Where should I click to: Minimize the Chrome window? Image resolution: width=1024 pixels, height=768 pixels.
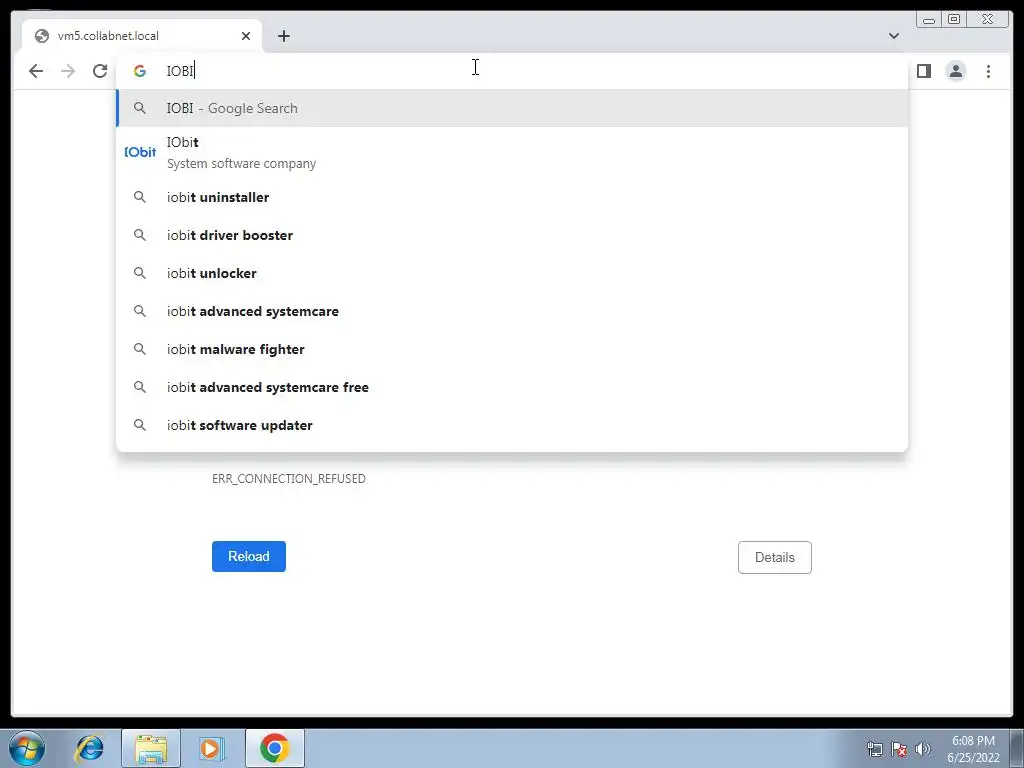929,20
